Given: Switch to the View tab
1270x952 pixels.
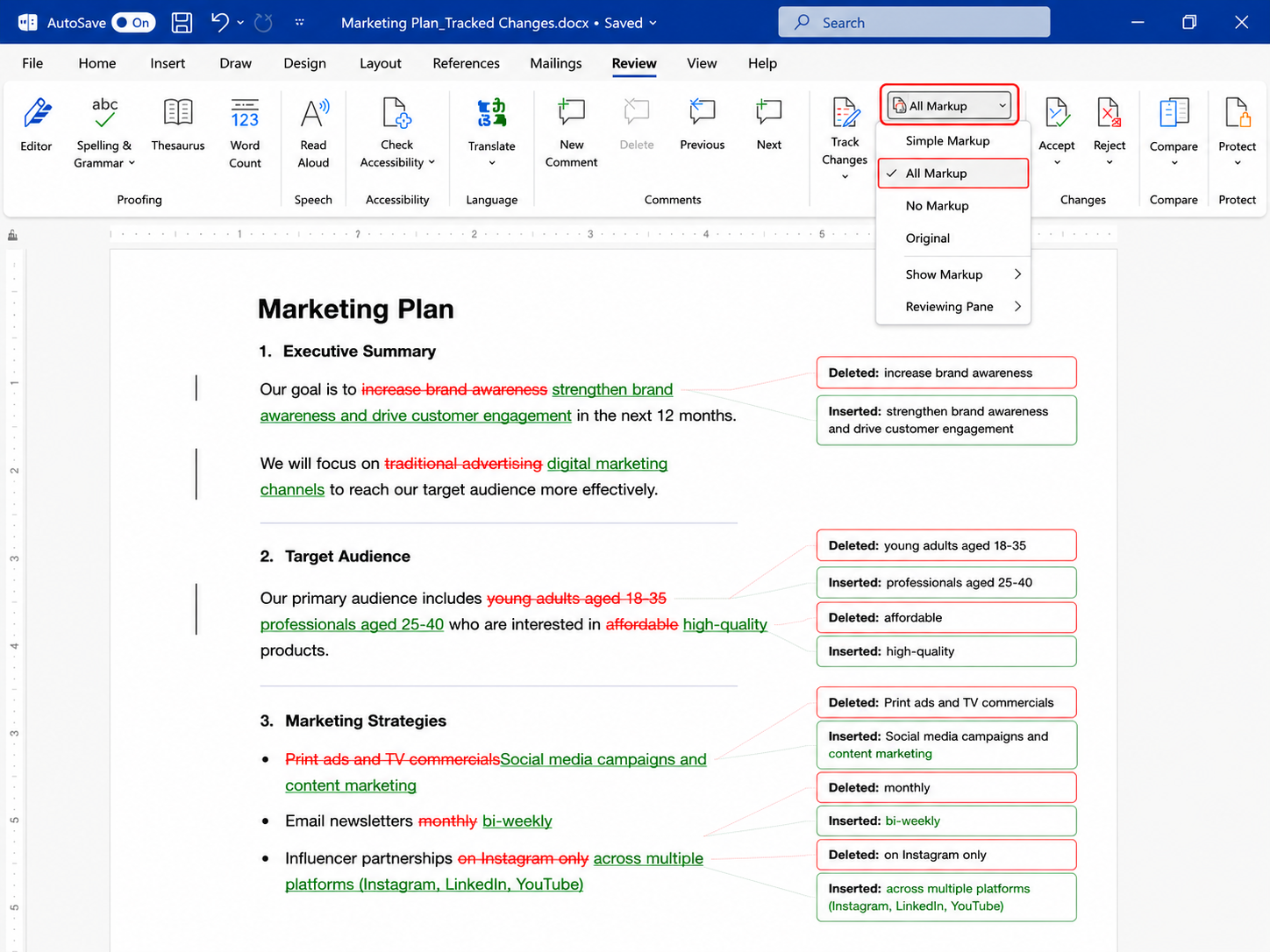Looking at the screenshot, I should [702, 63].
